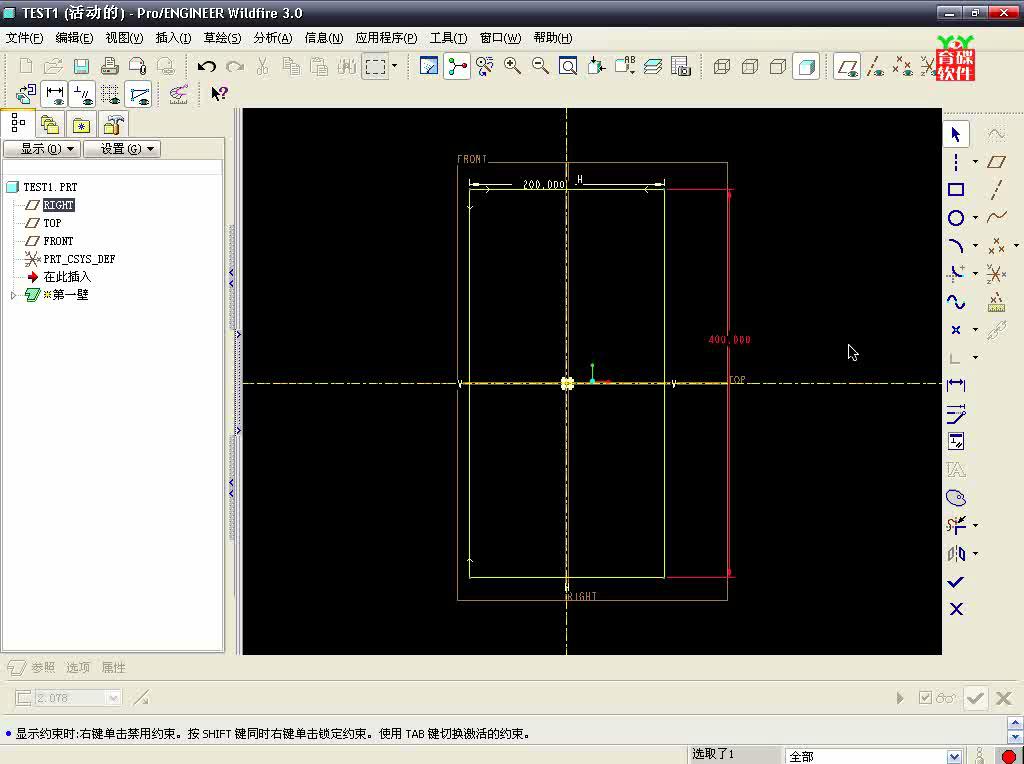Open the 编辑(E) menu
Screen dimensions: 1024x764
tap(74, 38)
